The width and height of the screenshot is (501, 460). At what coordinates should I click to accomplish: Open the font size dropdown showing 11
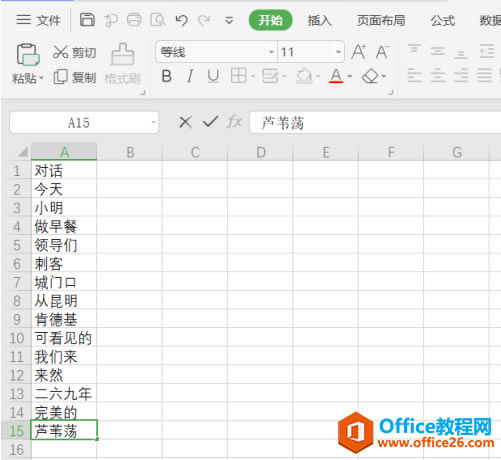338,52
